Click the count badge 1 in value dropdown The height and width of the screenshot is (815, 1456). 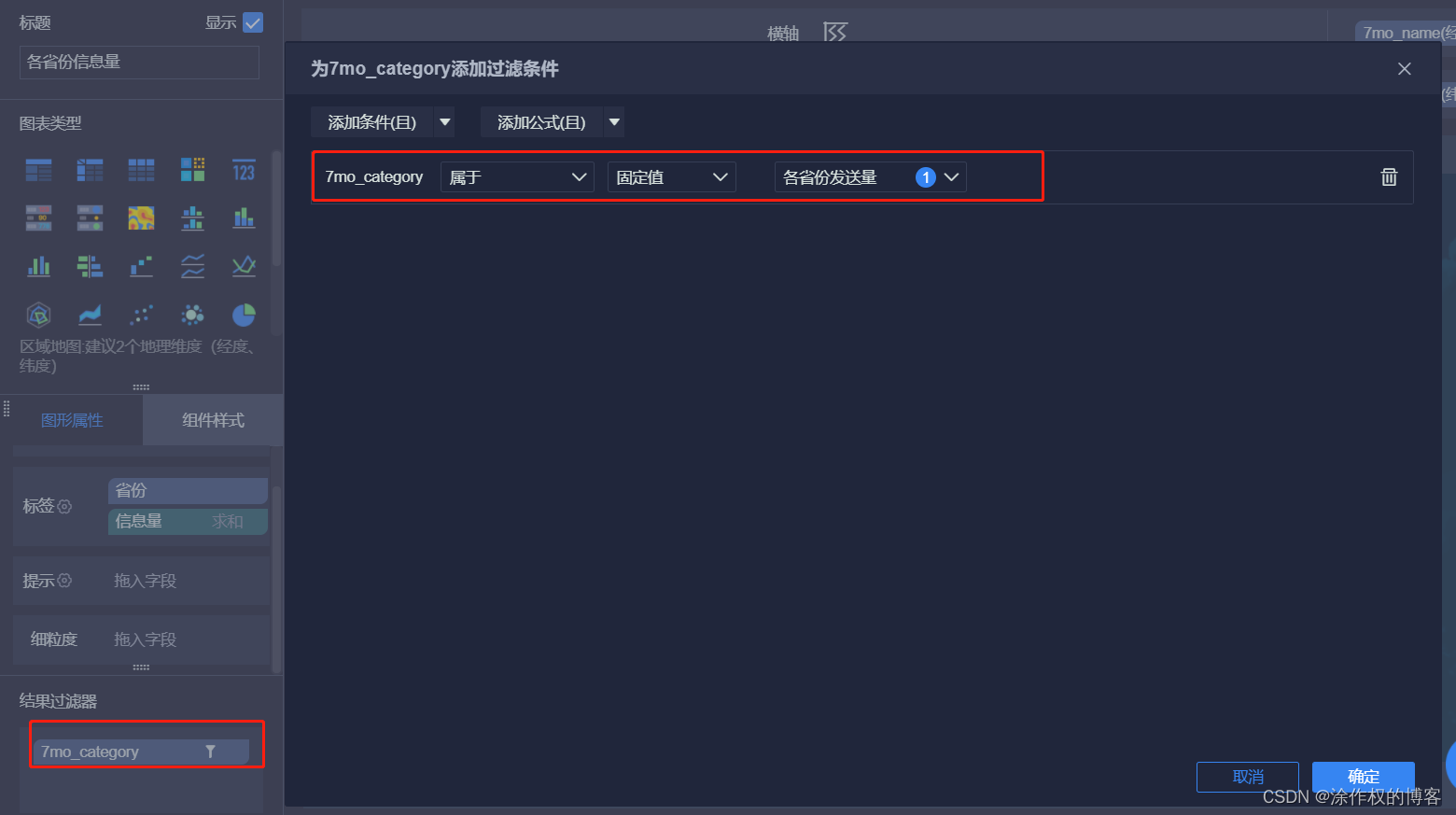pos(926,177)
